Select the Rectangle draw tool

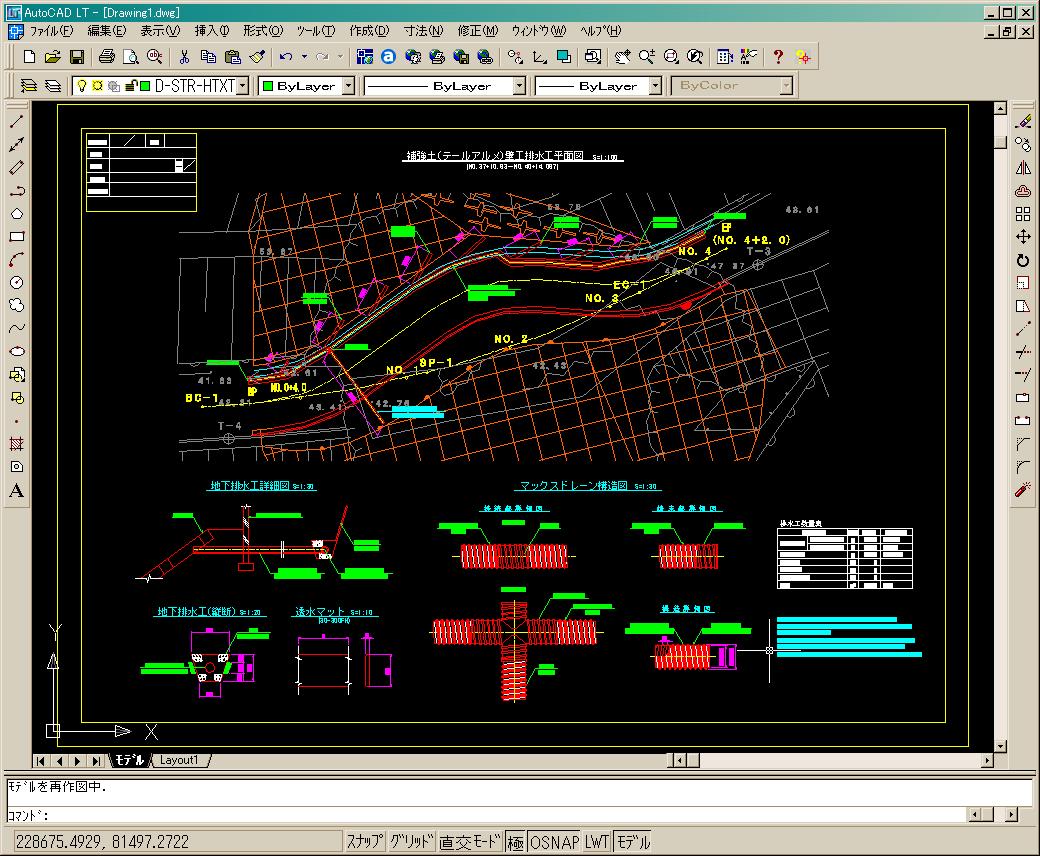point(17,237)
